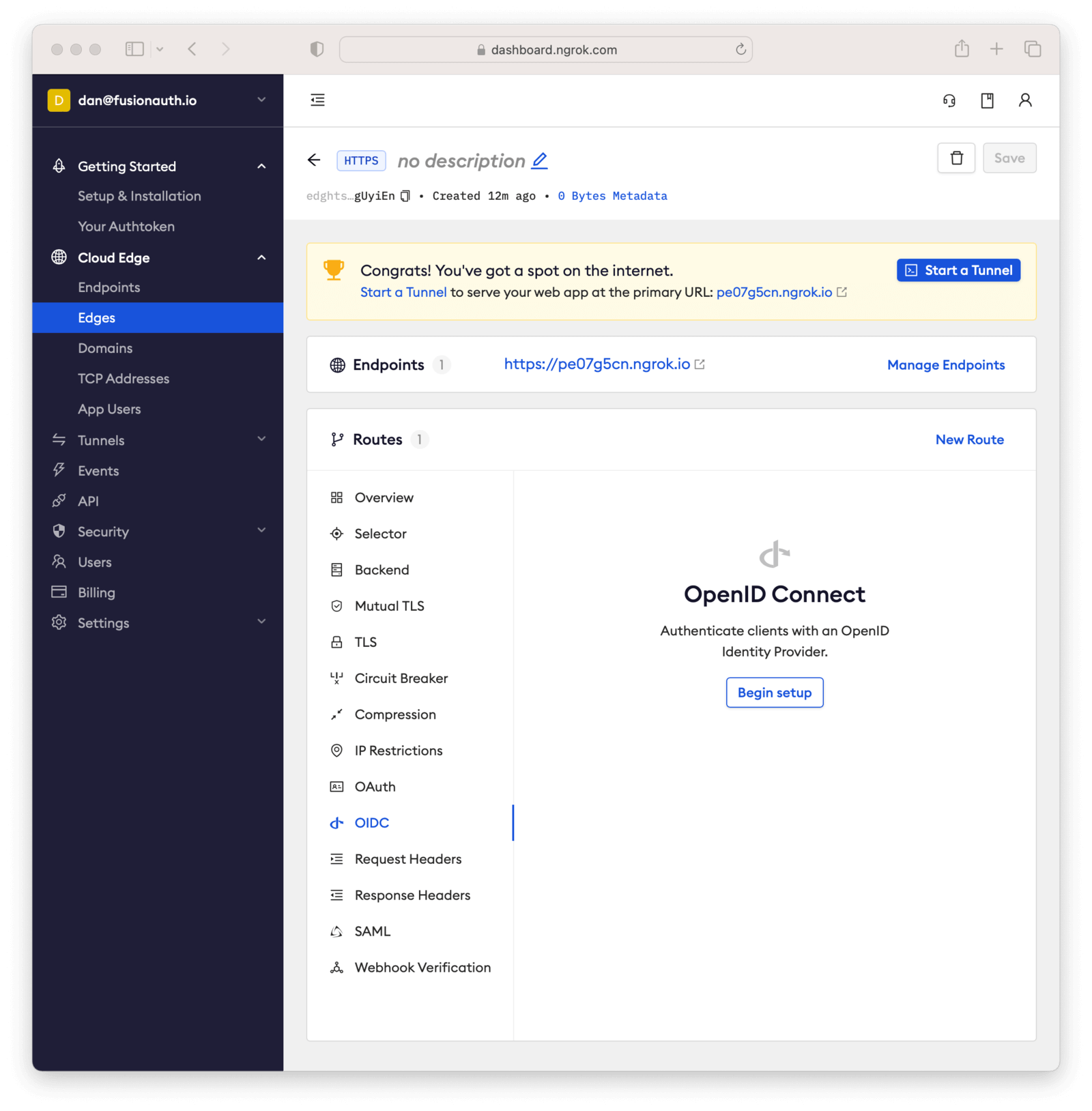
Task: Click the HTTPS badge
Action: coord(361,160)
